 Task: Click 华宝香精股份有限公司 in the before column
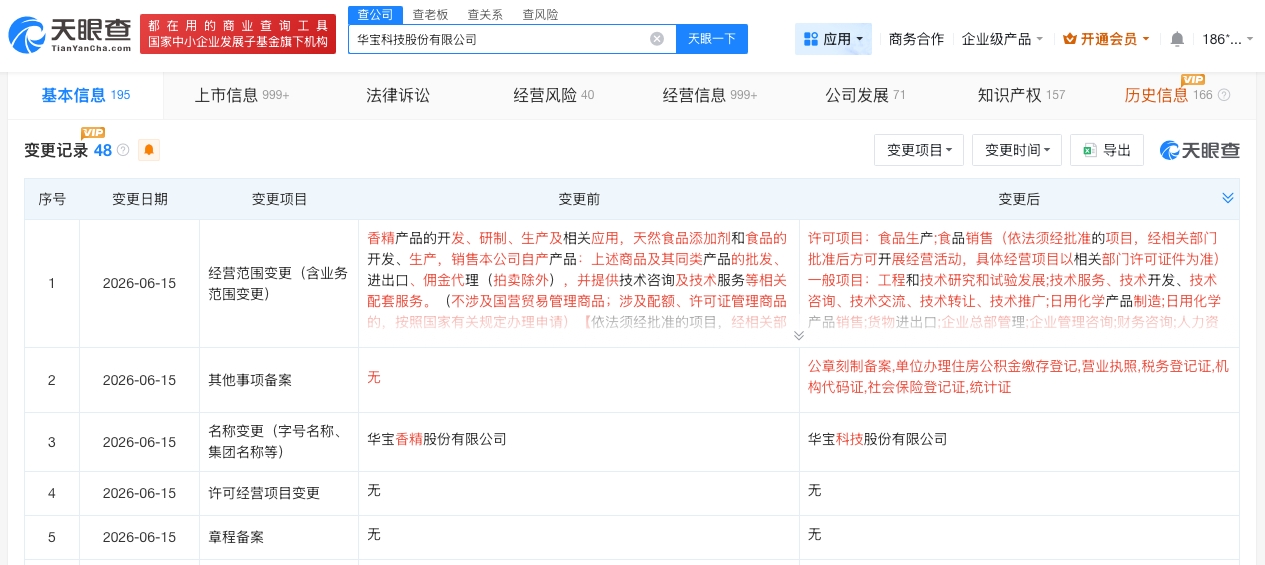click(437, 438)
